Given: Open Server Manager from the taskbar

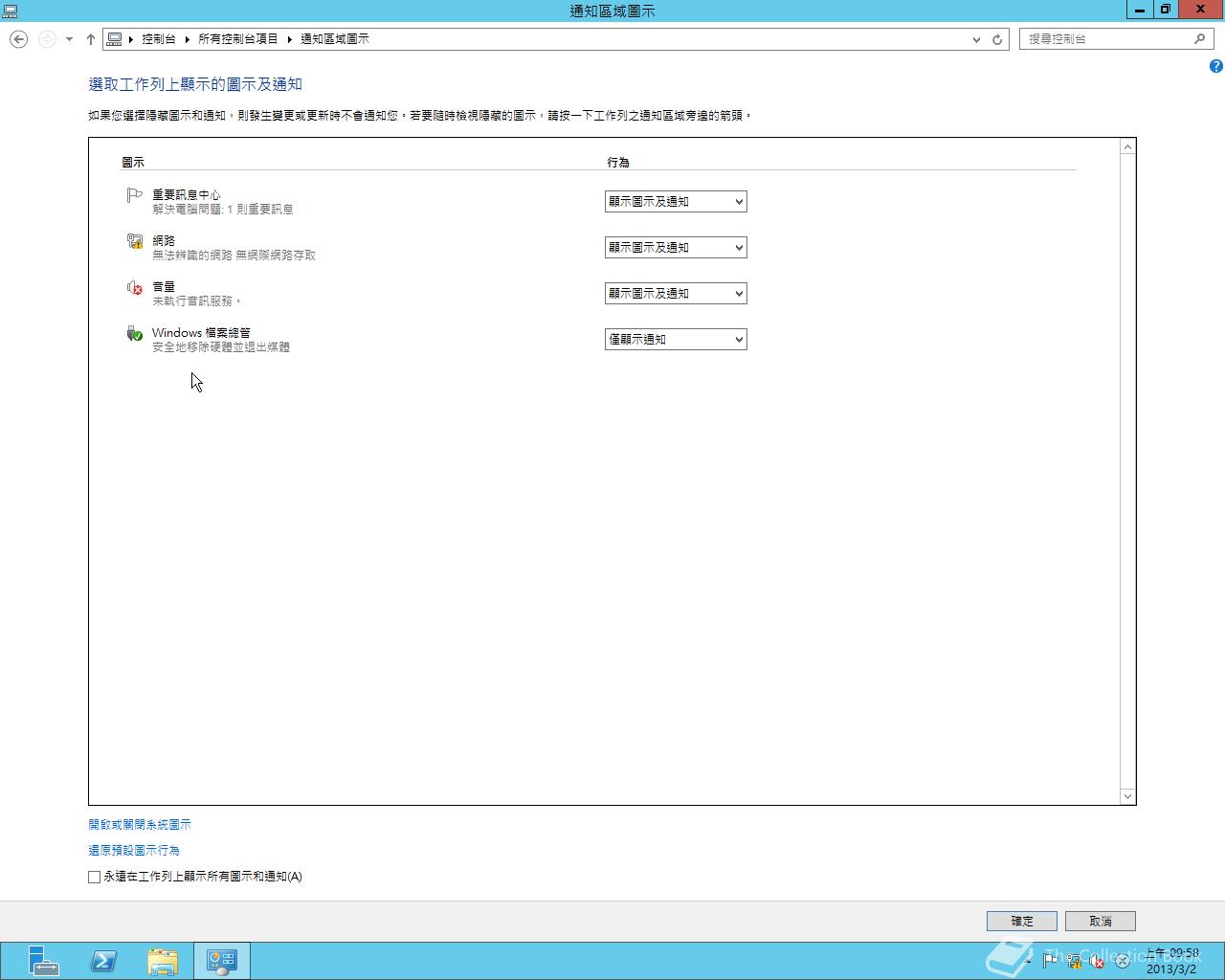Looking at the screenshot, I should (x=42, y=961).
